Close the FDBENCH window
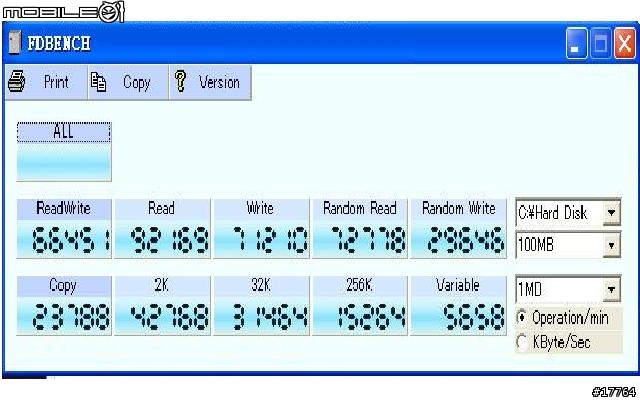The width and height of the screenshot is (640, 400). point(624,43)
